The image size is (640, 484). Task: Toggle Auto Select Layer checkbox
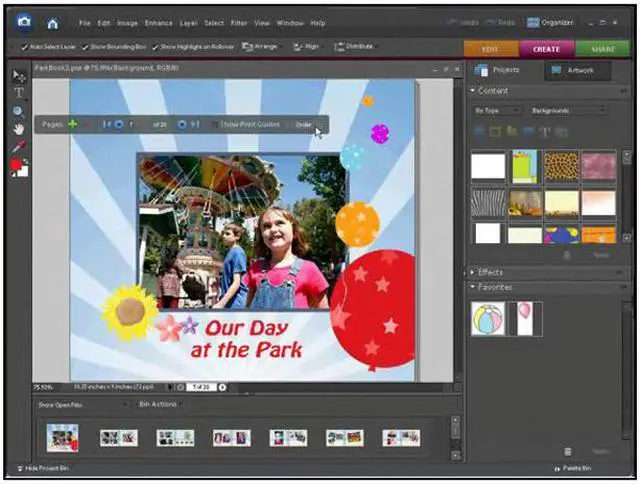pyautogui.click(x=24, y=47)
